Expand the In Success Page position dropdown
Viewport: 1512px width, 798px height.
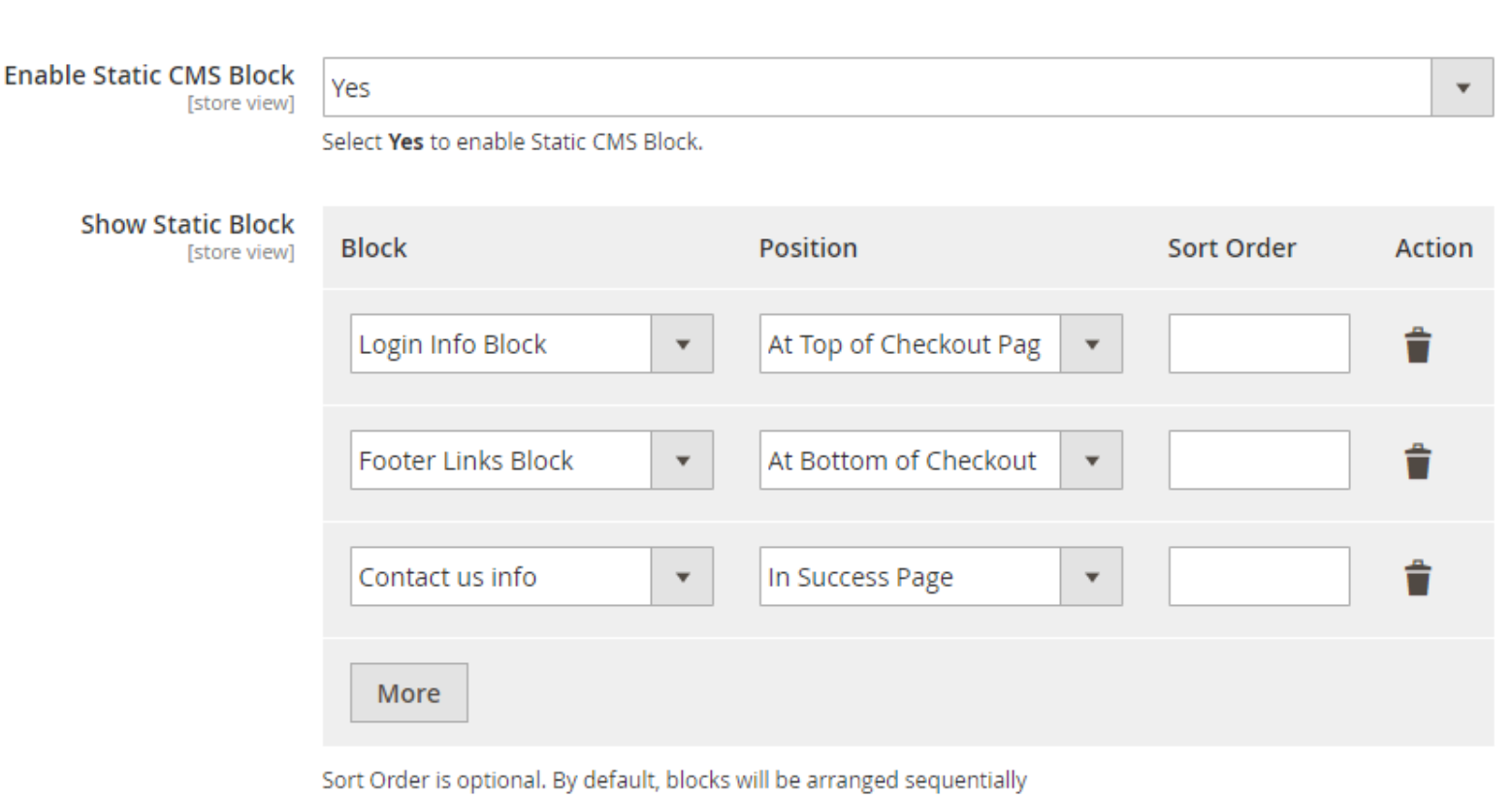[x=940, y=577]
